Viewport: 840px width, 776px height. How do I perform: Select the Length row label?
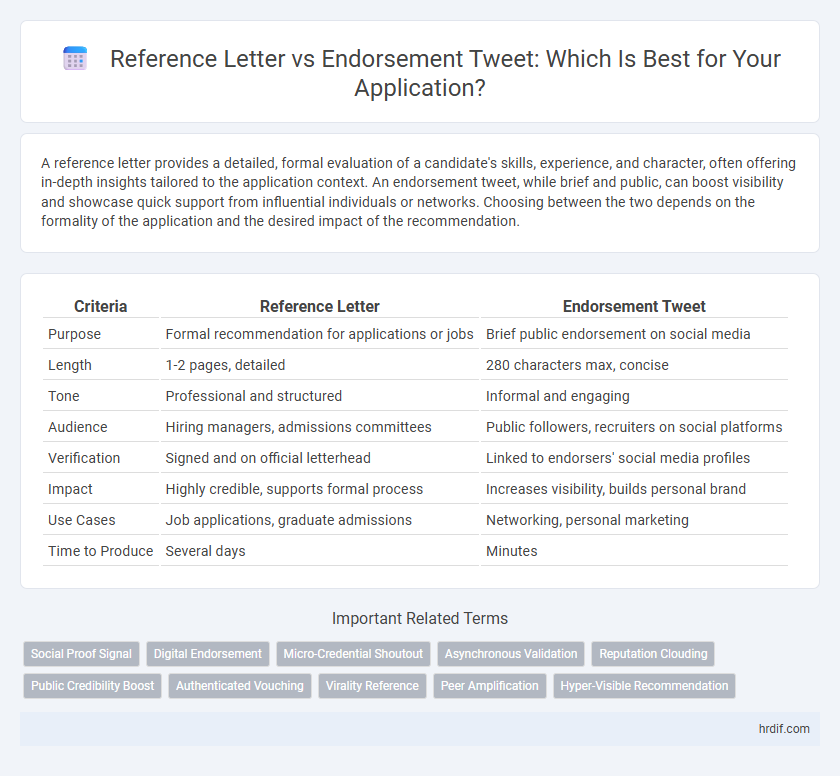[x=70, y=365]
